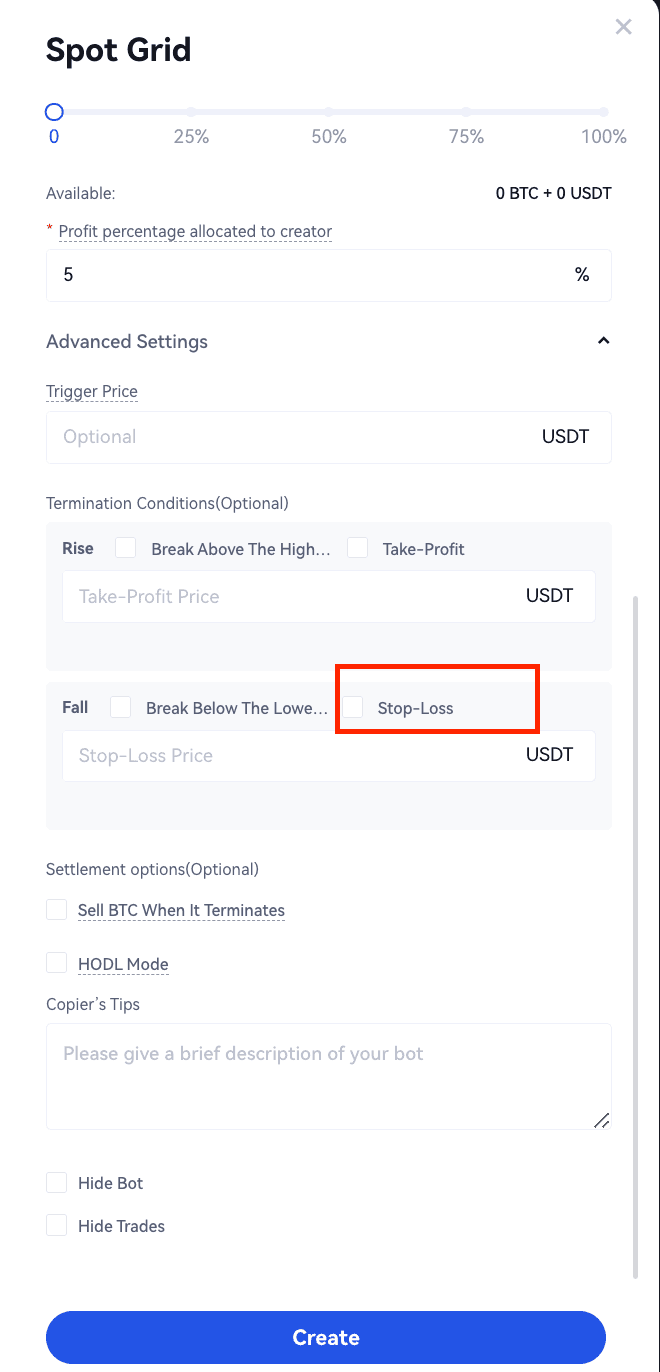Check the Take-Profit checkbox
The width and height of the screenshot is (660, 1372).
358,548
